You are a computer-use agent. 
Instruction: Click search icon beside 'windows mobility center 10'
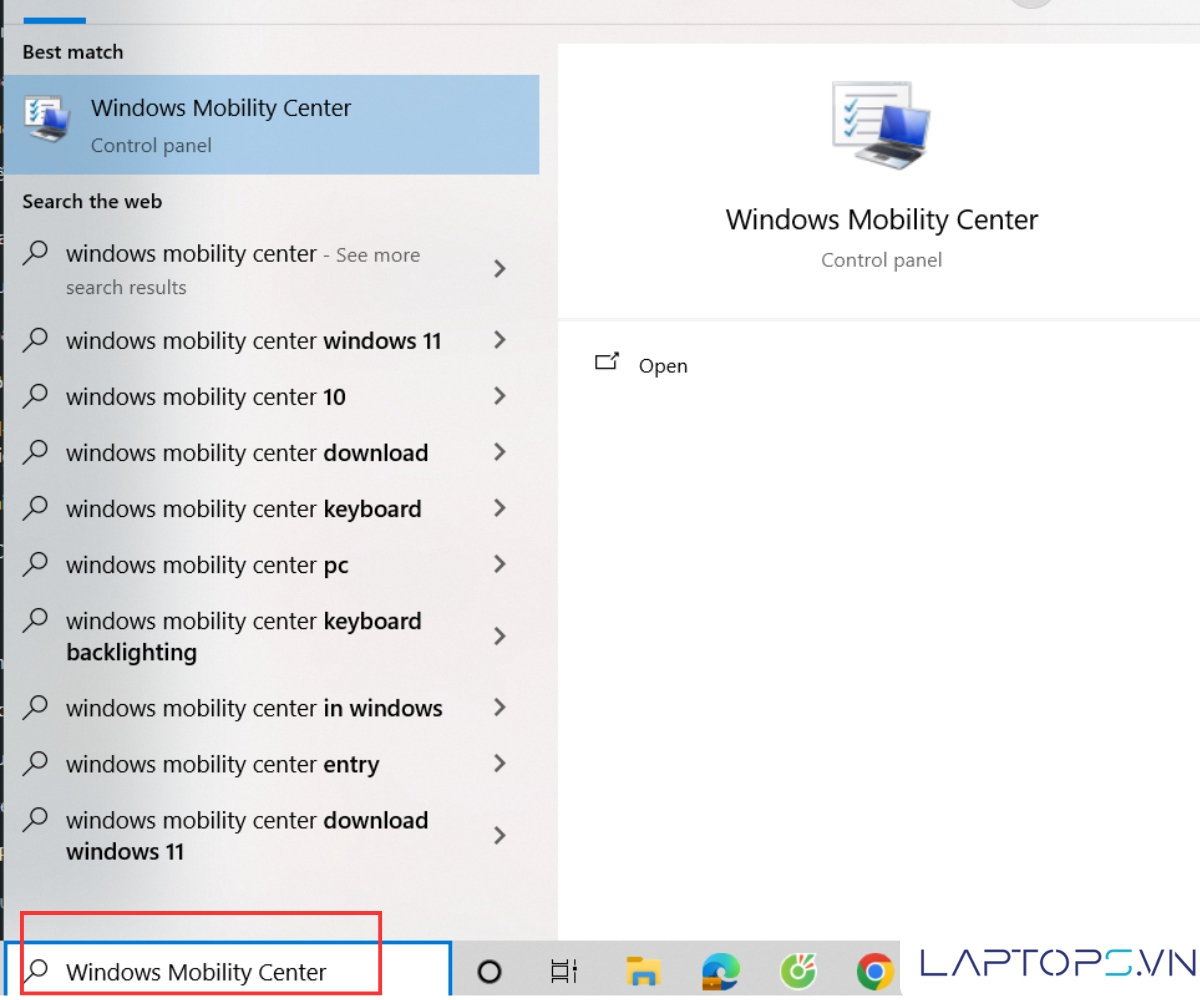(35, 395)
